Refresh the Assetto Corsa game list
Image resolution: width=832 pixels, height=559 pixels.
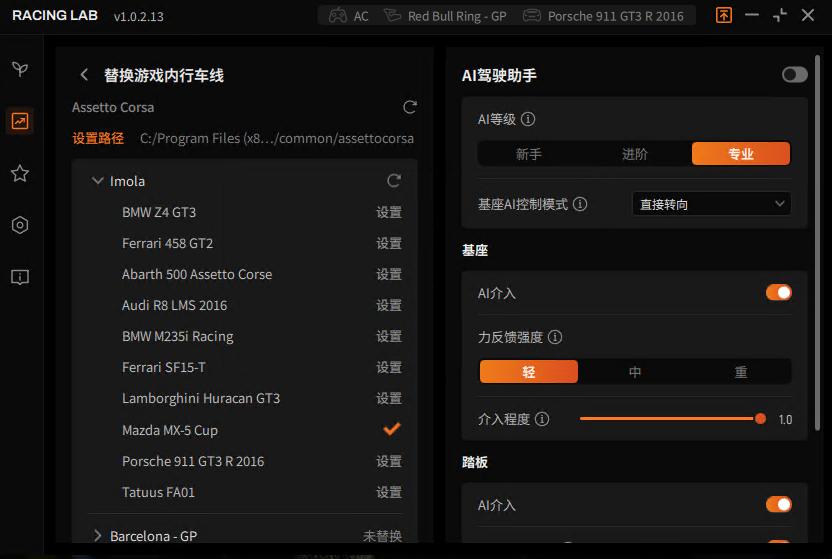[x=409, y=107]
